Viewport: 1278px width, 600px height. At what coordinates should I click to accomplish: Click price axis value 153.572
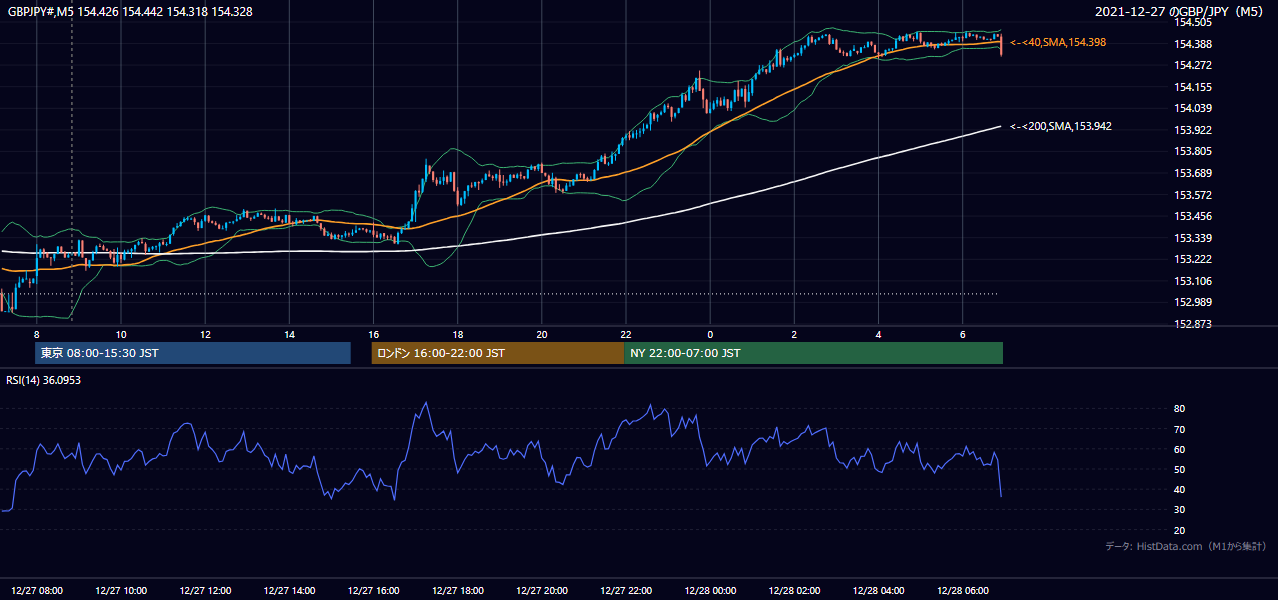click(x=1192, y=195)
